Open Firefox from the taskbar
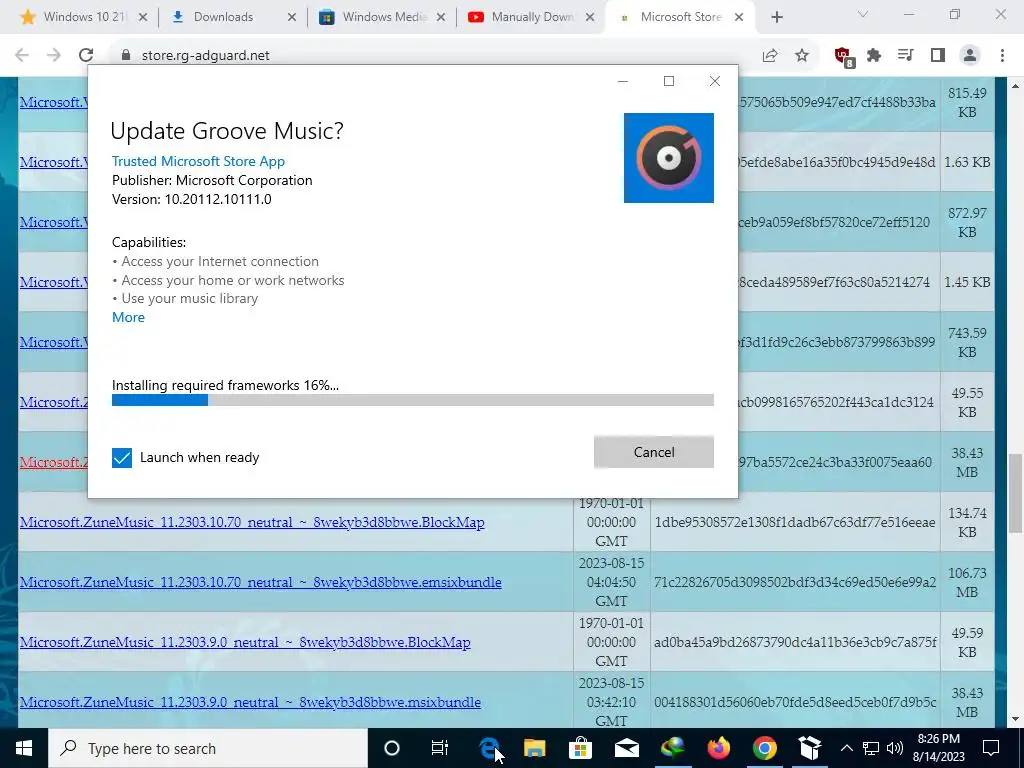The width and height of the screenshot is (1024, 768). coord(718,748)
